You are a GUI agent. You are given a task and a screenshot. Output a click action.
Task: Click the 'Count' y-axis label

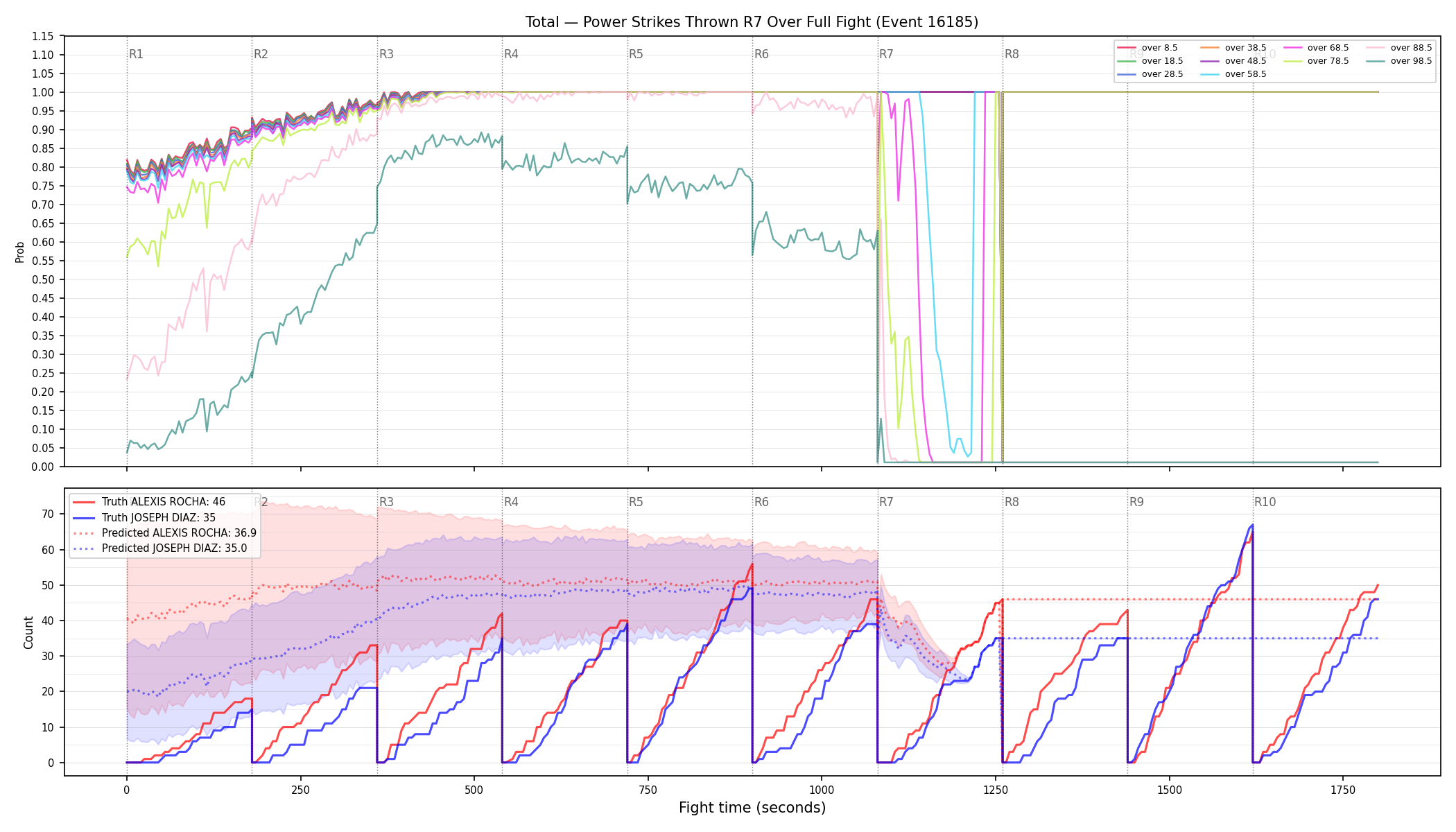pyautogui.click(x=28, y=632)
